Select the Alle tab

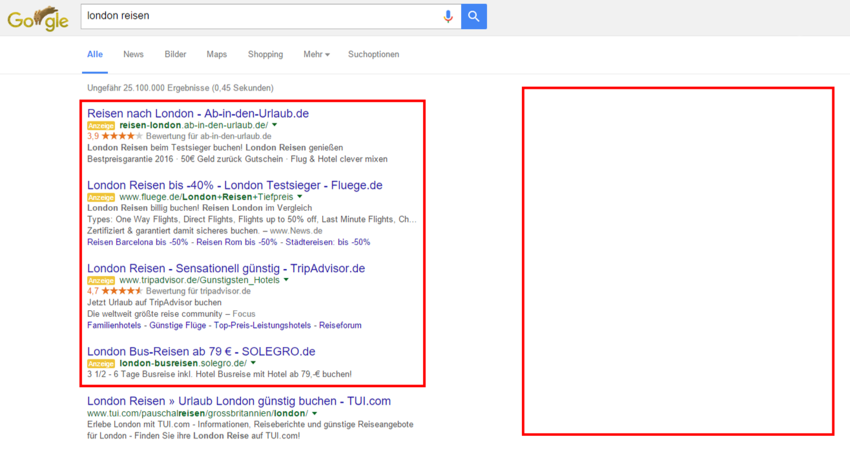tap(95, 54)
